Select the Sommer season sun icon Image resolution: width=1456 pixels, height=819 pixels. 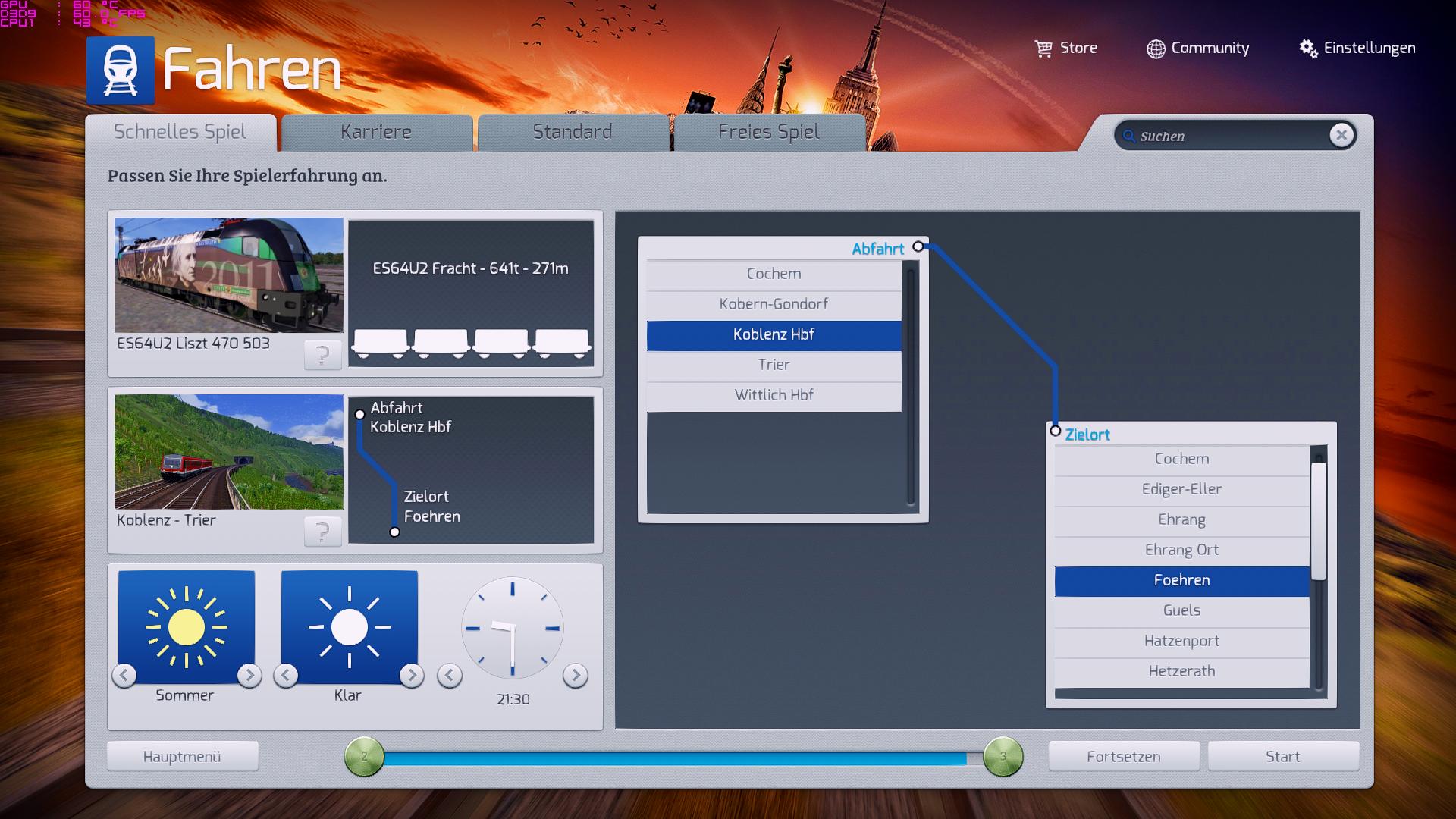point(187,626)
